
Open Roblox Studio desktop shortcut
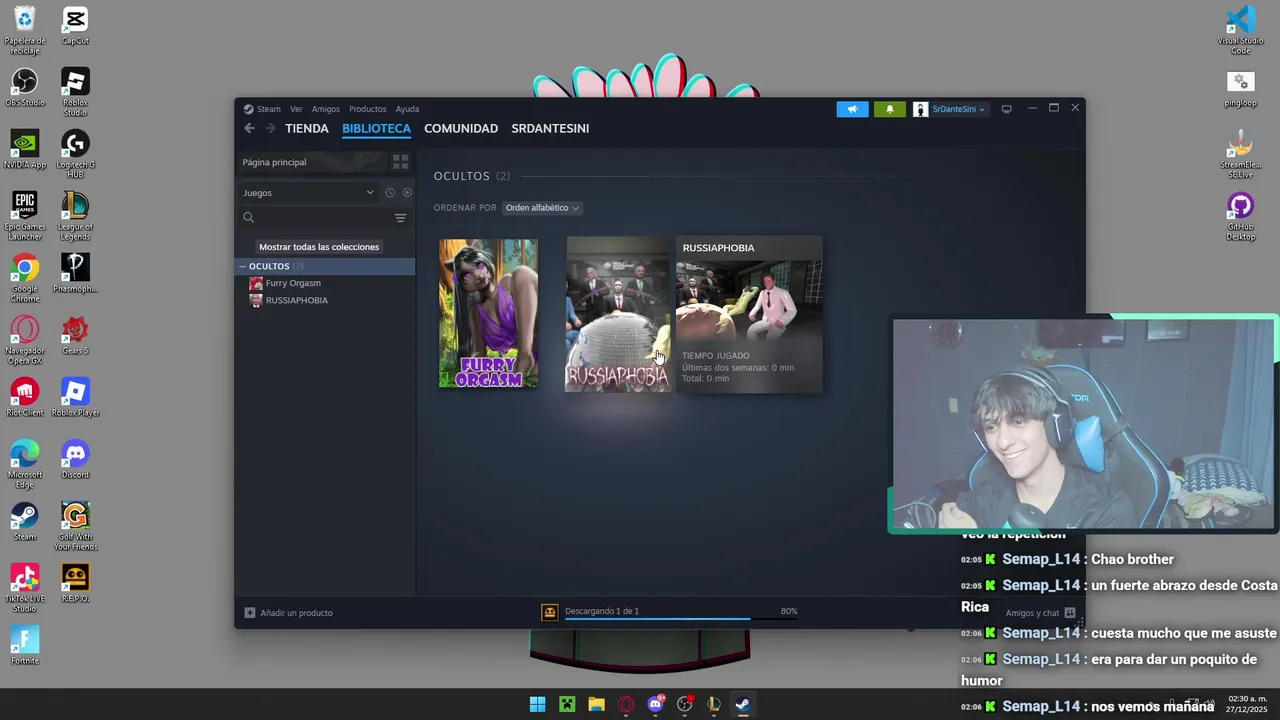coord(75,92)
